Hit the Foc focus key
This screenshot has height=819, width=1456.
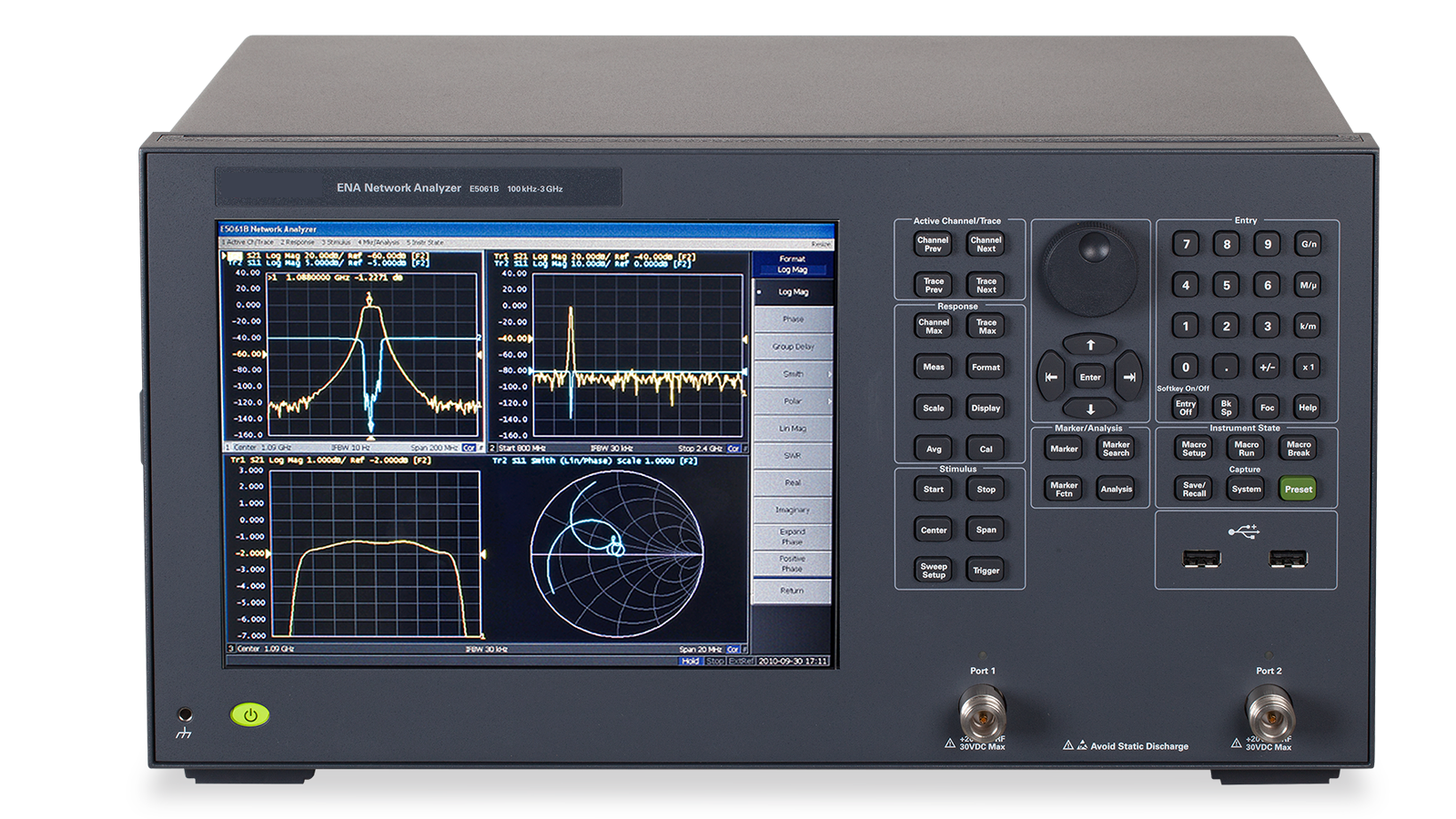pos(1267,408)
